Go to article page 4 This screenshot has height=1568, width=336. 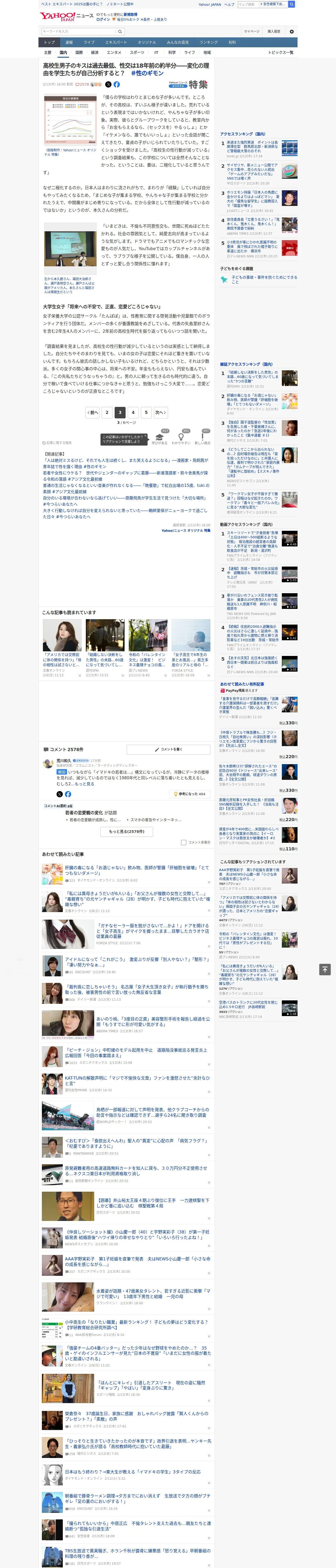[133, 412]
